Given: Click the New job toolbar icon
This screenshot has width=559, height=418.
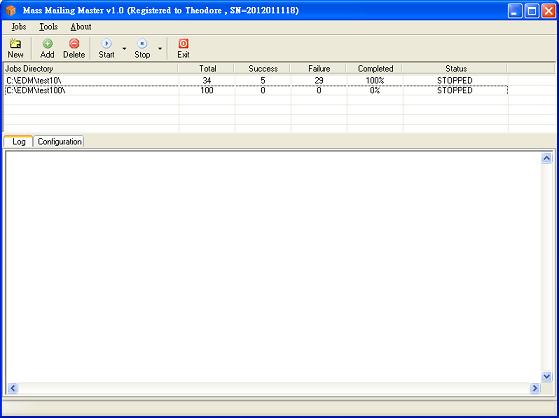Looking at the screenshot, I should (15, 44).
